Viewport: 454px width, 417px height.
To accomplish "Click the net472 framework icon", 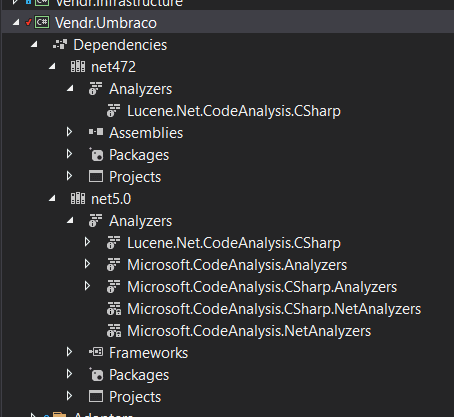I will click(78, 67).
